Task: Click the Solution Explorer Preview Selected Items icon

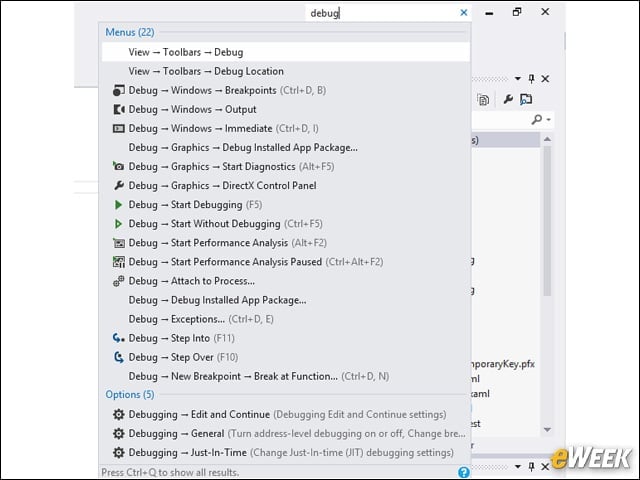Action: point(526,99)
